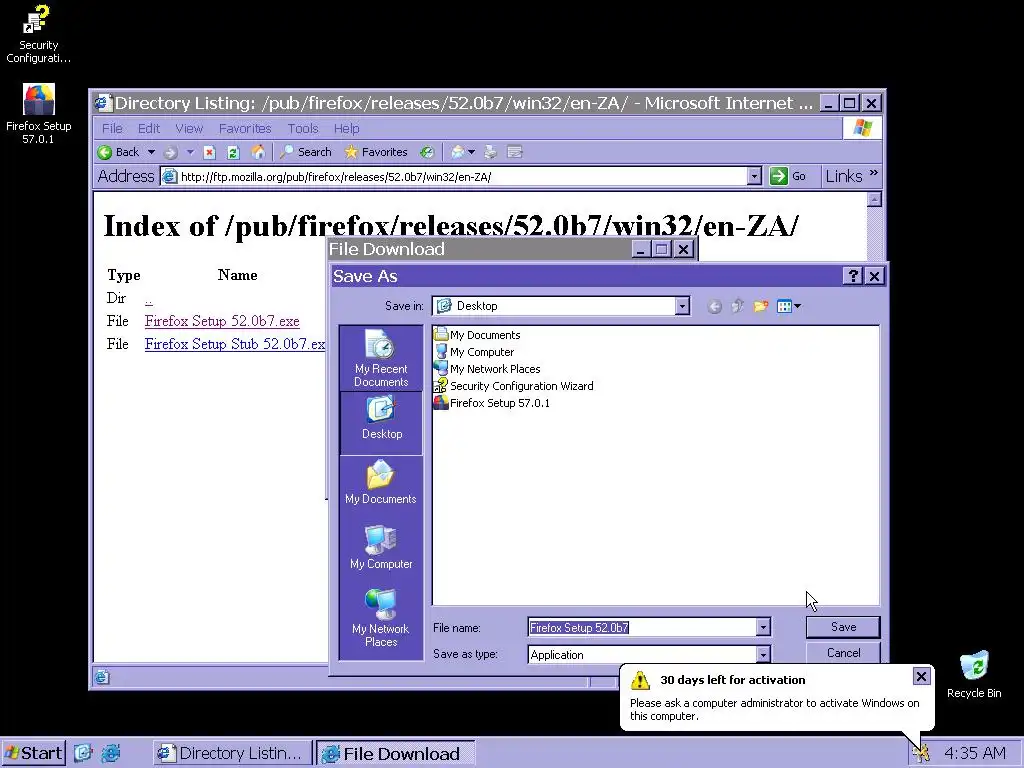Click the Internet Explorer quick launch icon
This screenshot has height=768, width=1024.
(x=110, y=753)
